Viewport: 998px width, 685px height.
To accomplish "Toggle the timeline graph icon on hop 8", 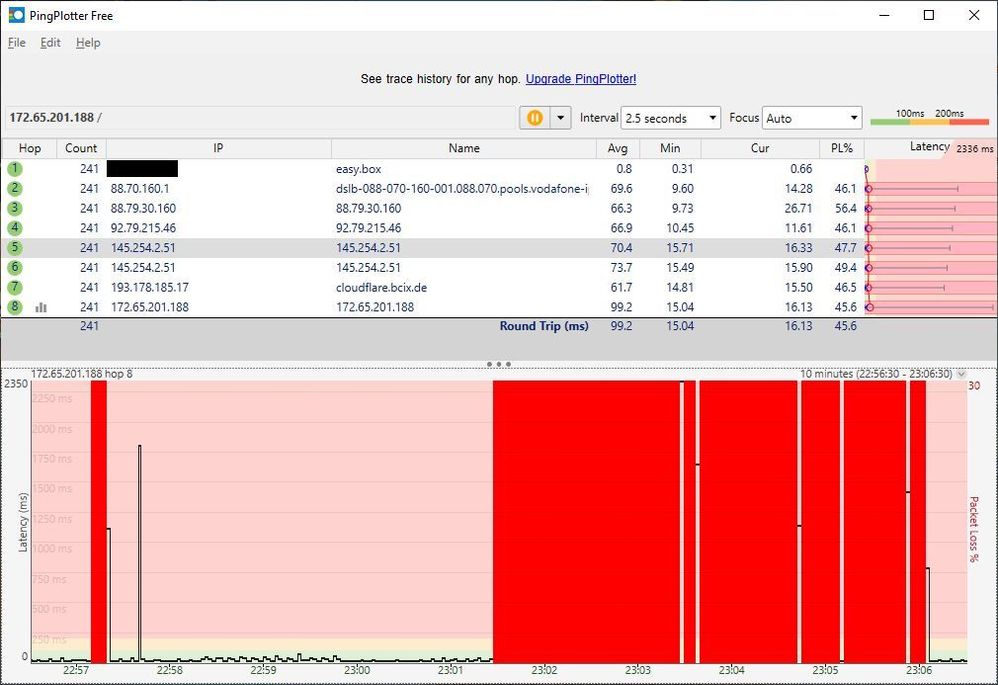I will click(41, 307).
